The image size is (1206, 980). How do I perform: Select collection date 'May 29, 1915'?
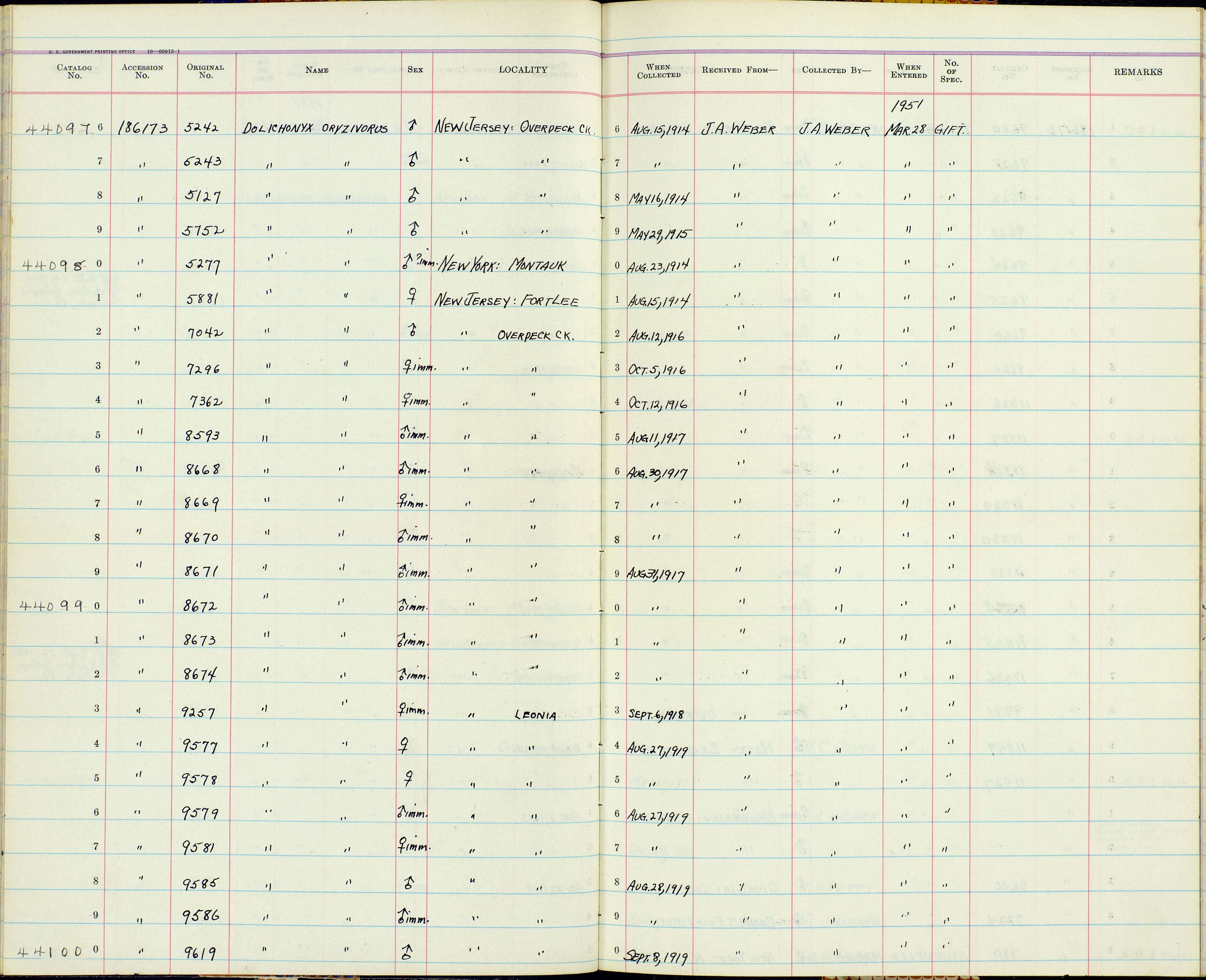(x=660, y=233)
